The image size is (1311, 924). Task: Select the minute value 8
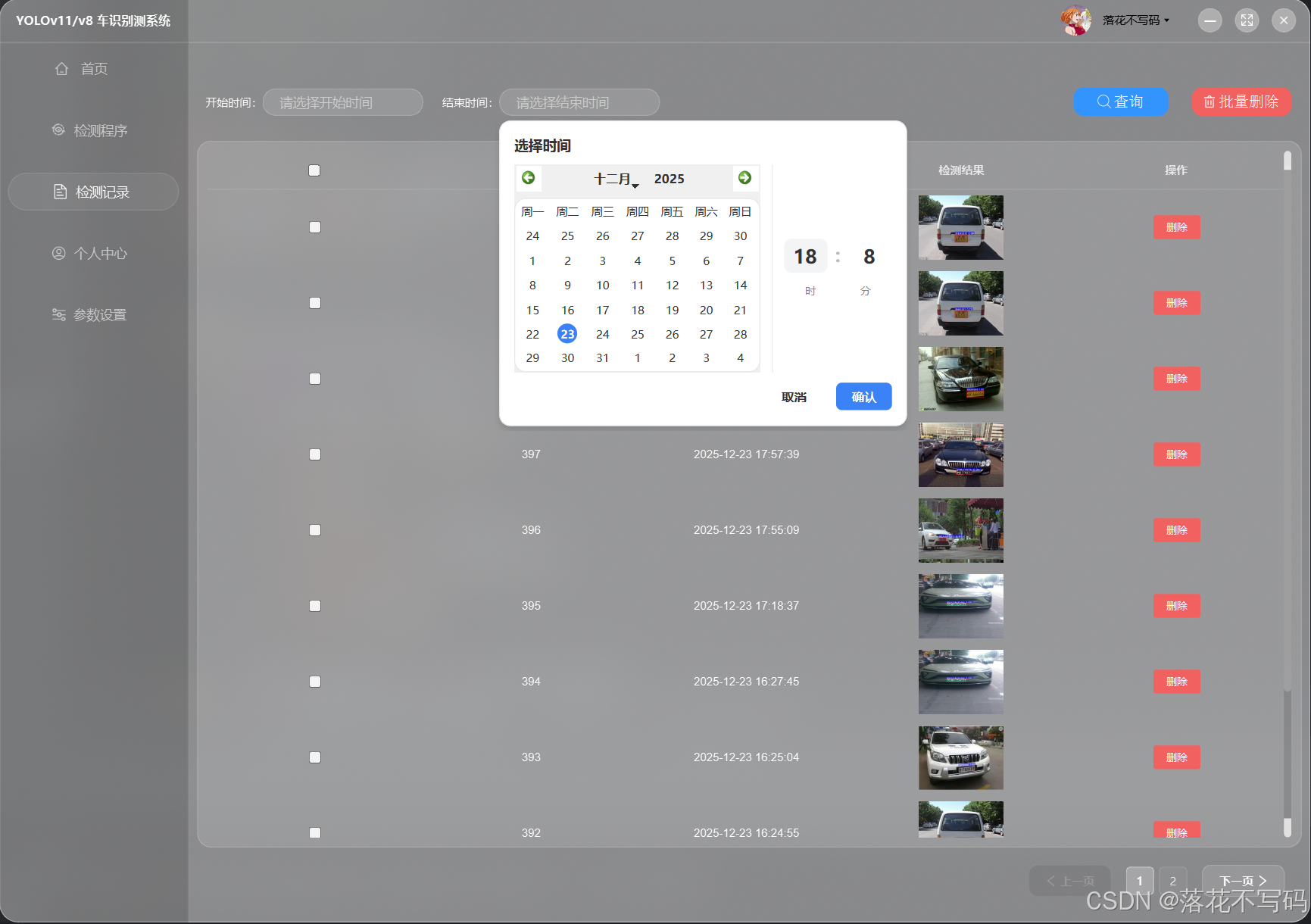869,257
